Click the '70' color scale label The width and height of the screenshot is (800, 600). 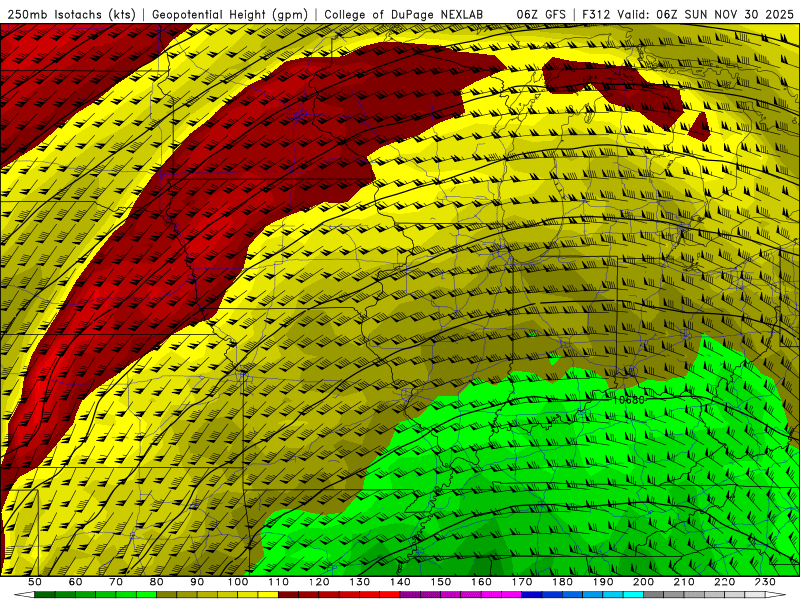pos(116,582)
